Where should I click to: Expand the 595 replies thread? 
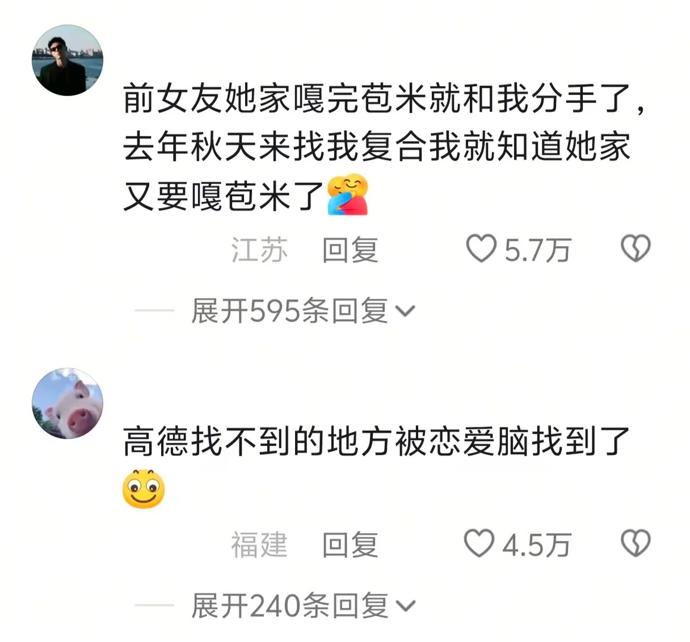303,311
